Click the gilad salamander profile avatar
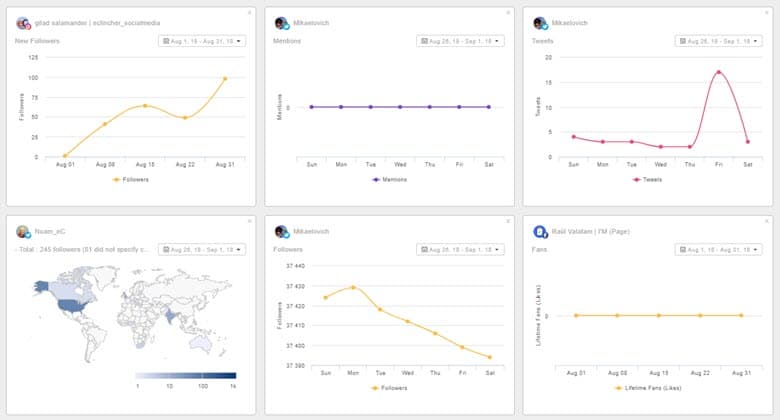 pyautogui.click(x=23, y=23)
